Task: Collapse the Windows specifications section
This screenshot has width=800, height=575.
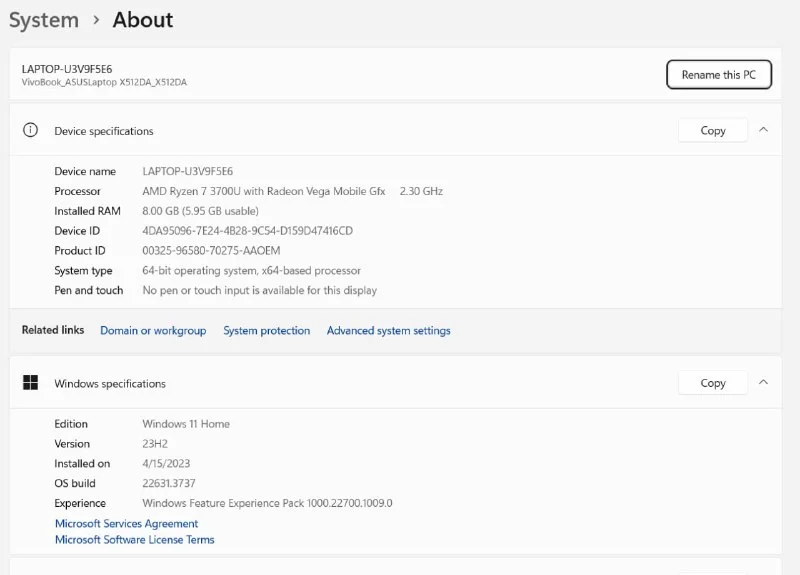Action: click(x=763, y=383)
